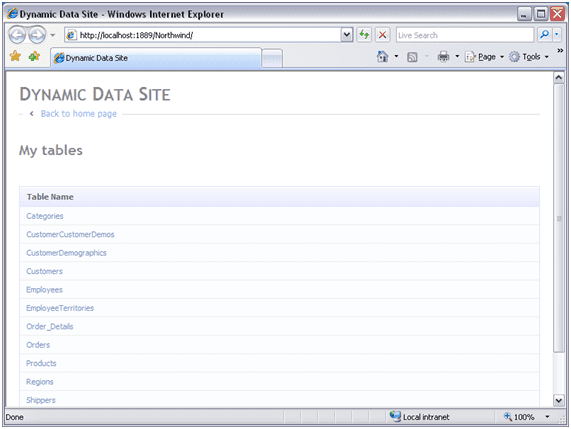Open the Order_Details table link
The height and width of the screenshot is (429, 571).
(x=50, y=326)
